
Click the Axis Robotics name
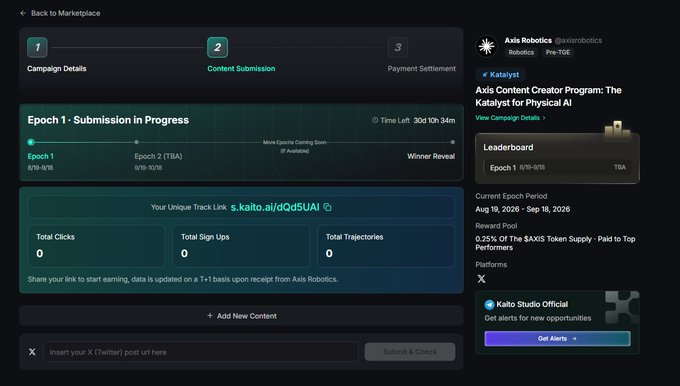coord(528,40)
